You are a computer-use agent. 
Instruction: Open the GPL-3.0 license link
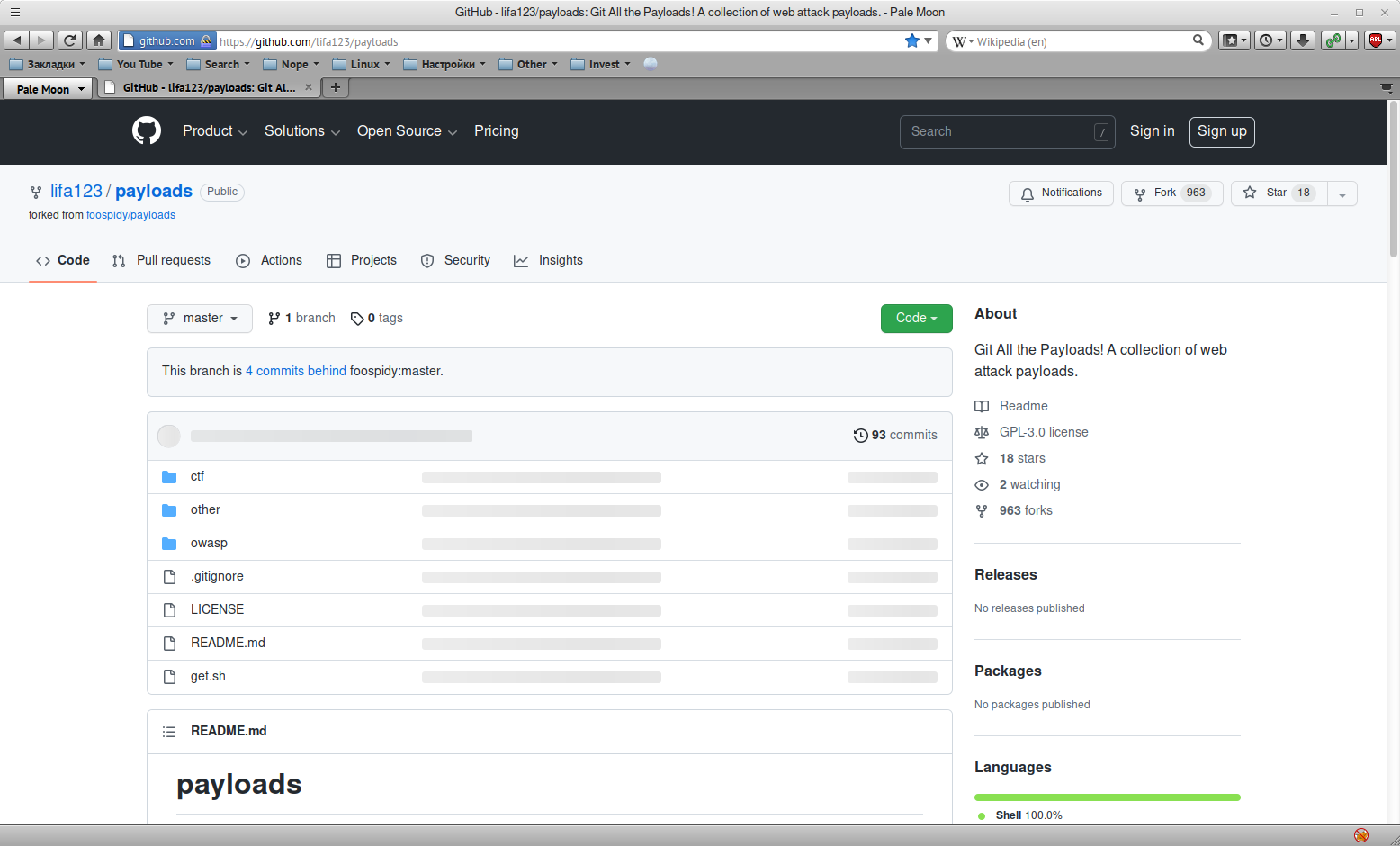[1044, 433]
